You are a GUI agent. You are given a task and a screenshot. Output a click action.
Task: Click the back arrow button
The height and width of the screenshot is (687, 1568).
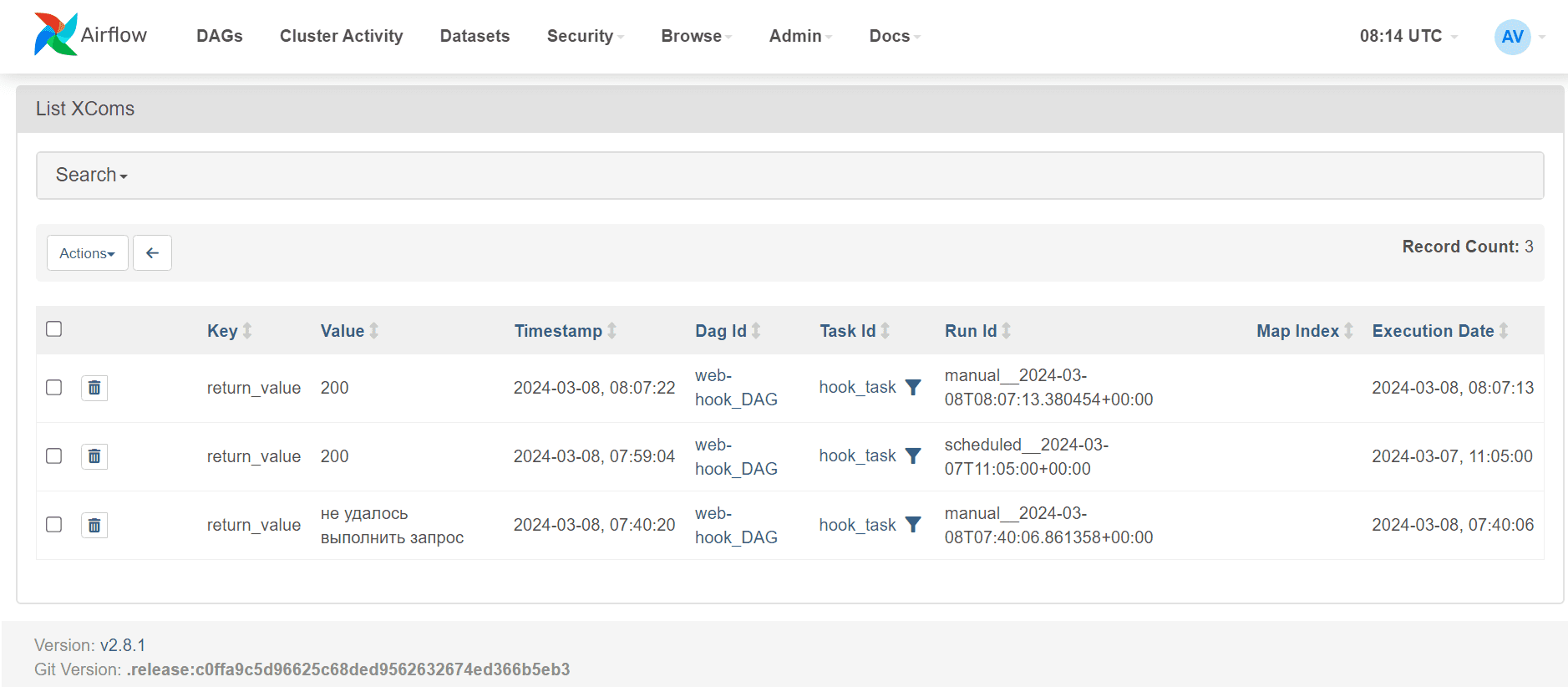pos(152,253)
